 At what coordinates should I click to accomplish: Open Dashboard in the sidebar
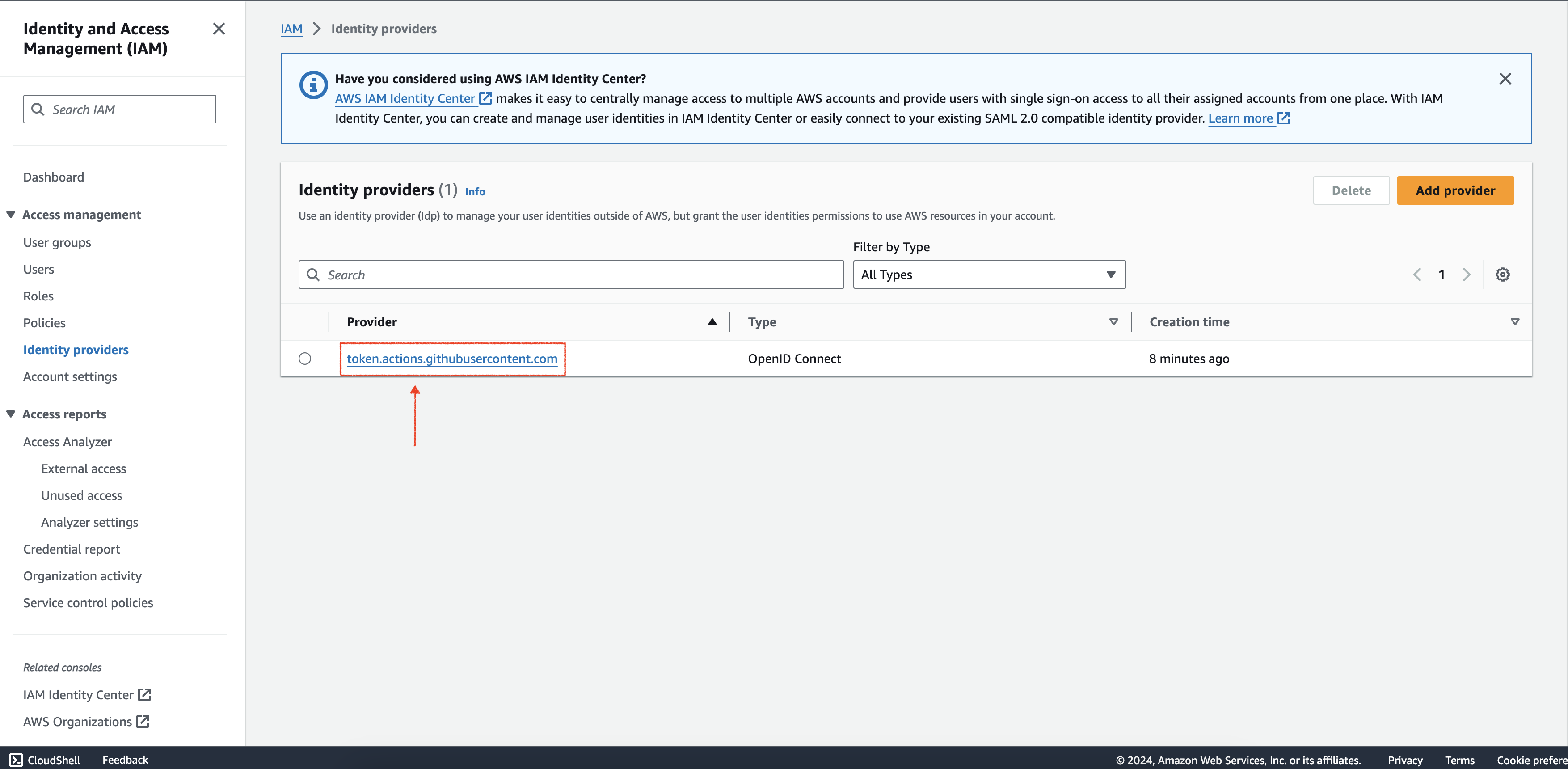click(x=54, y=177)
